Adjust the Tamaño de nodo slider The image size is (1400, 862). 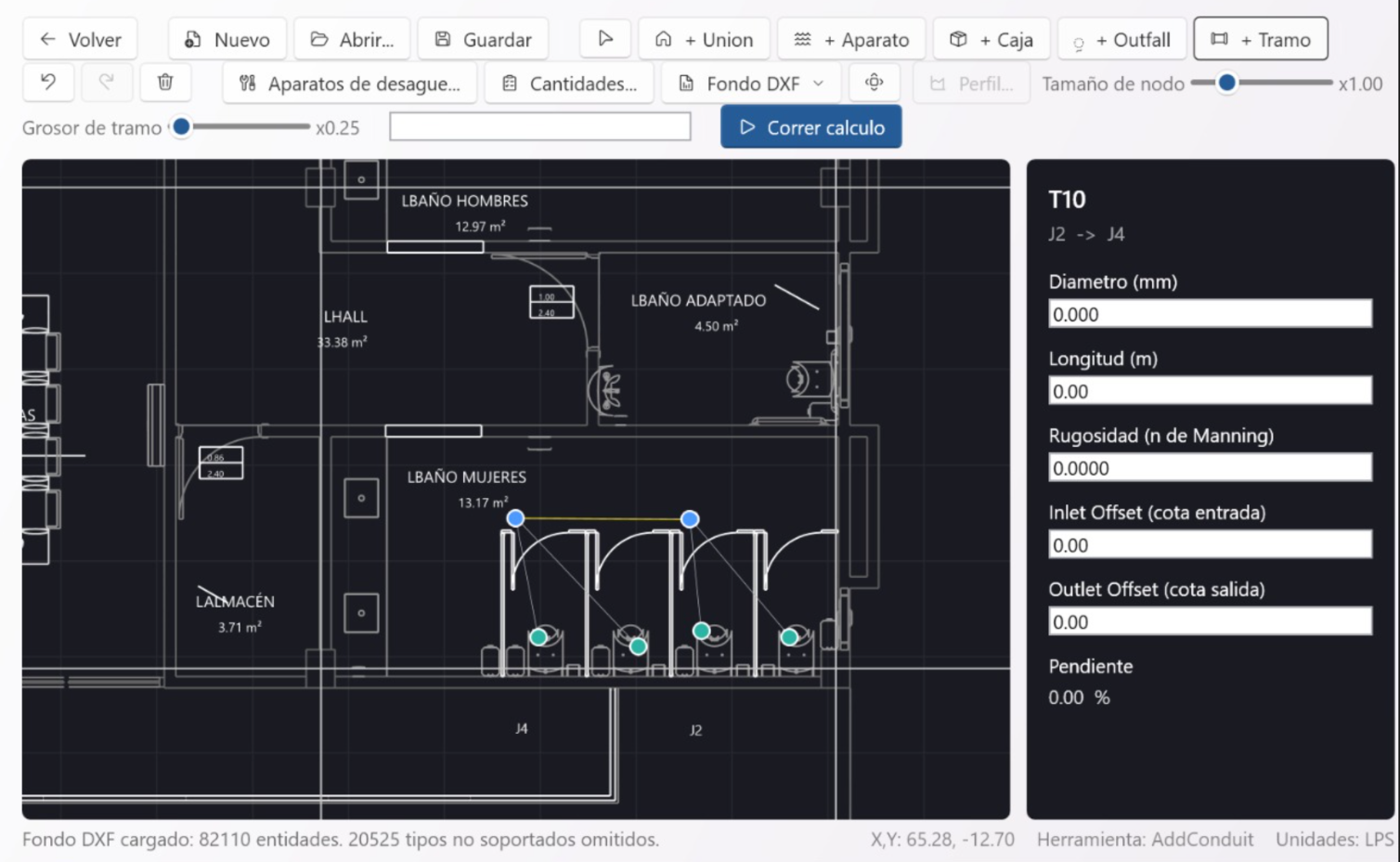(x=1261, y=83)
